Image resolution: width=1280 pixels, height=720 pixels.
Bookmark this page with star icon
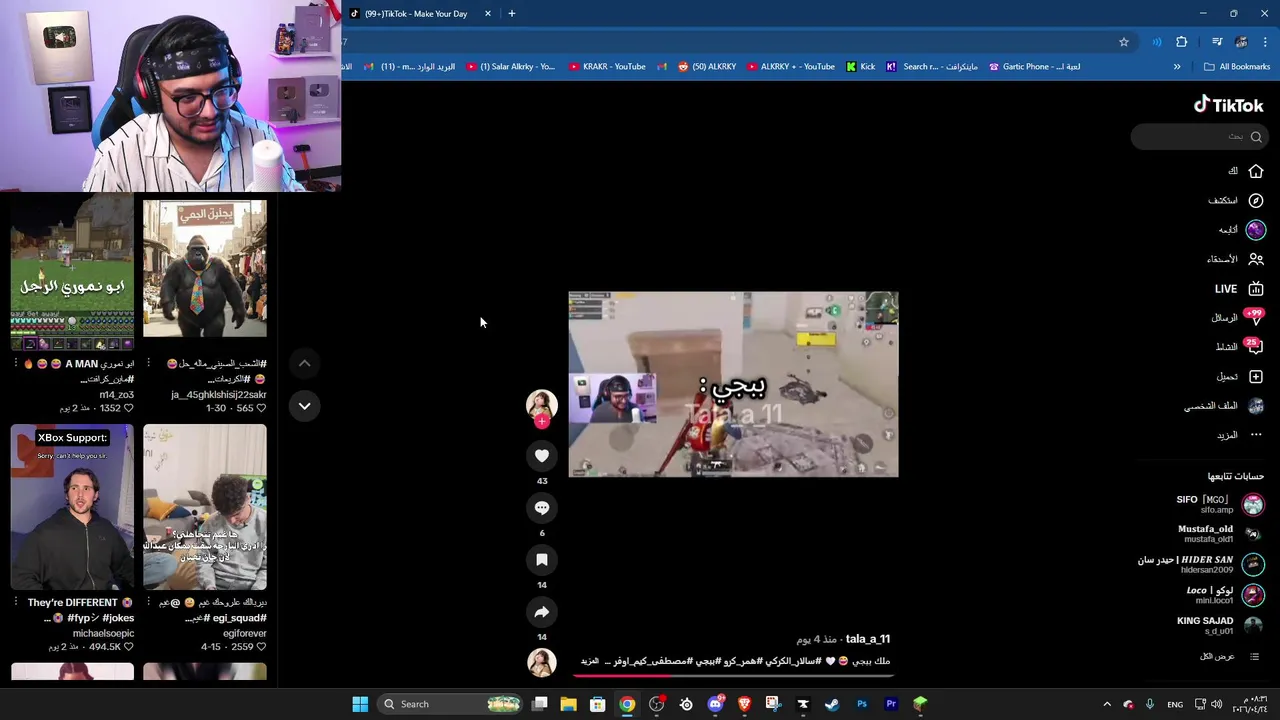point(1124,42)
